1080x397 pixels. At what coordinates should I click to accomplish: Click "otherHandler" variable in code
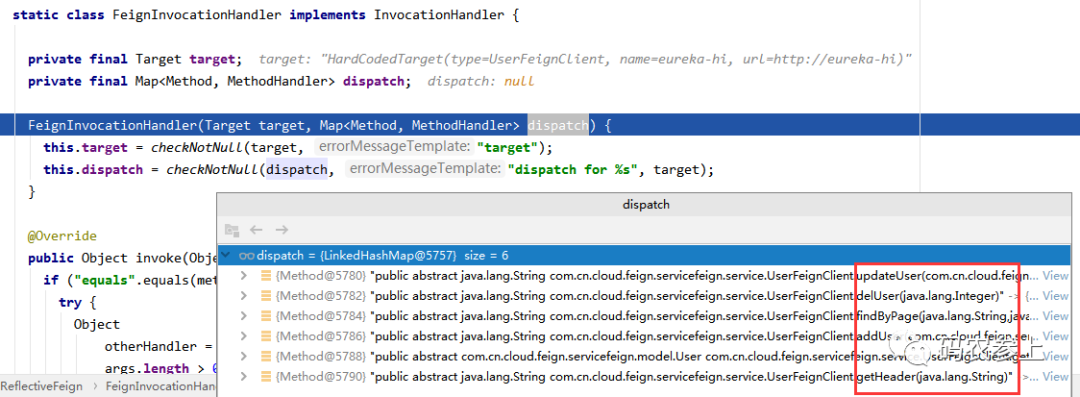click(x=150, y=346)
